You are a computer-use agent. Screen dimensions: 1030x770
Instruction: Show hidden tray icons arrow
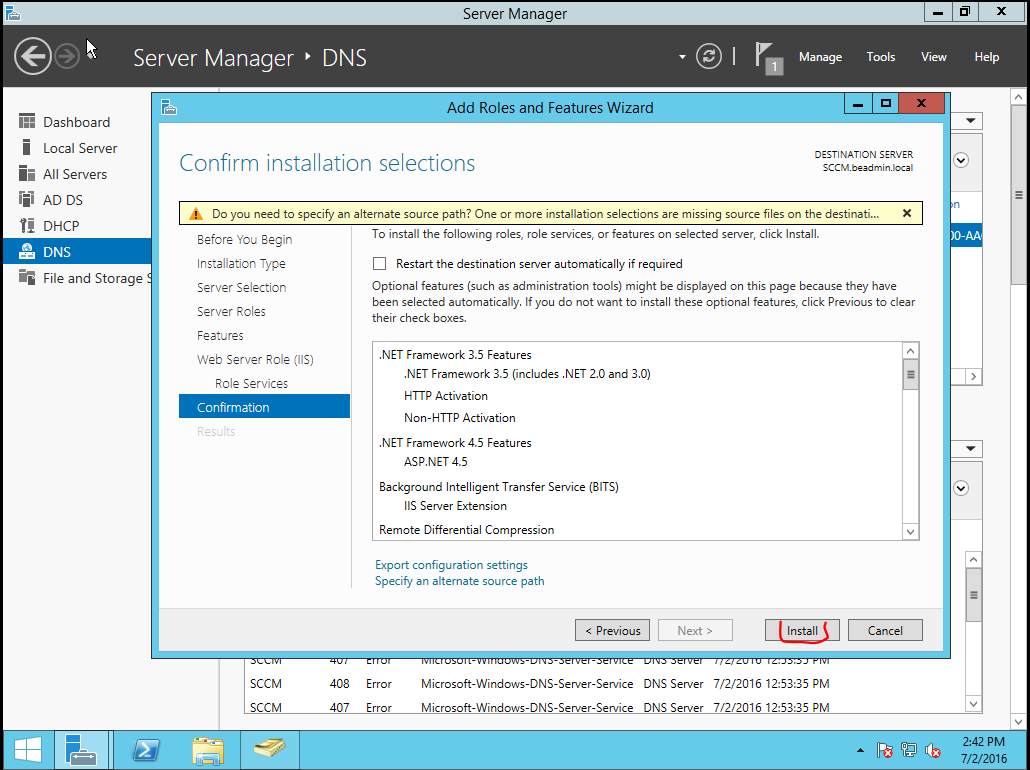(x=861, y=750)
